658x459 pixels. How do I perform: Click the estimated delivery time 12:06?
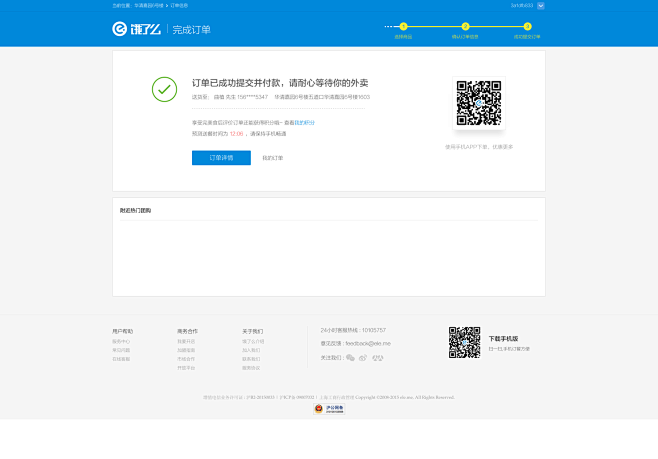pyautogui.click(x=236, y=133)
